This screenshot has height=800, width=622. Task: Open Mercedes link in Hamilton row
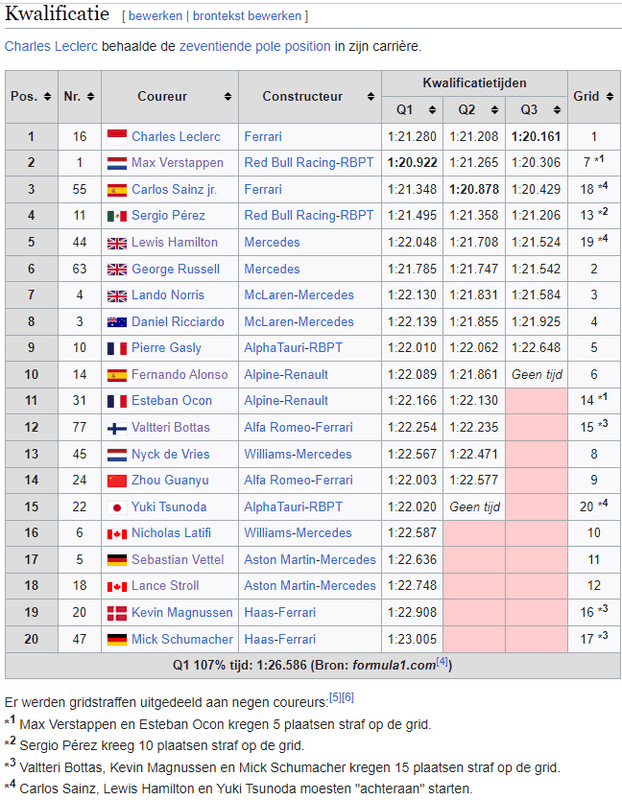click(272, 242)
